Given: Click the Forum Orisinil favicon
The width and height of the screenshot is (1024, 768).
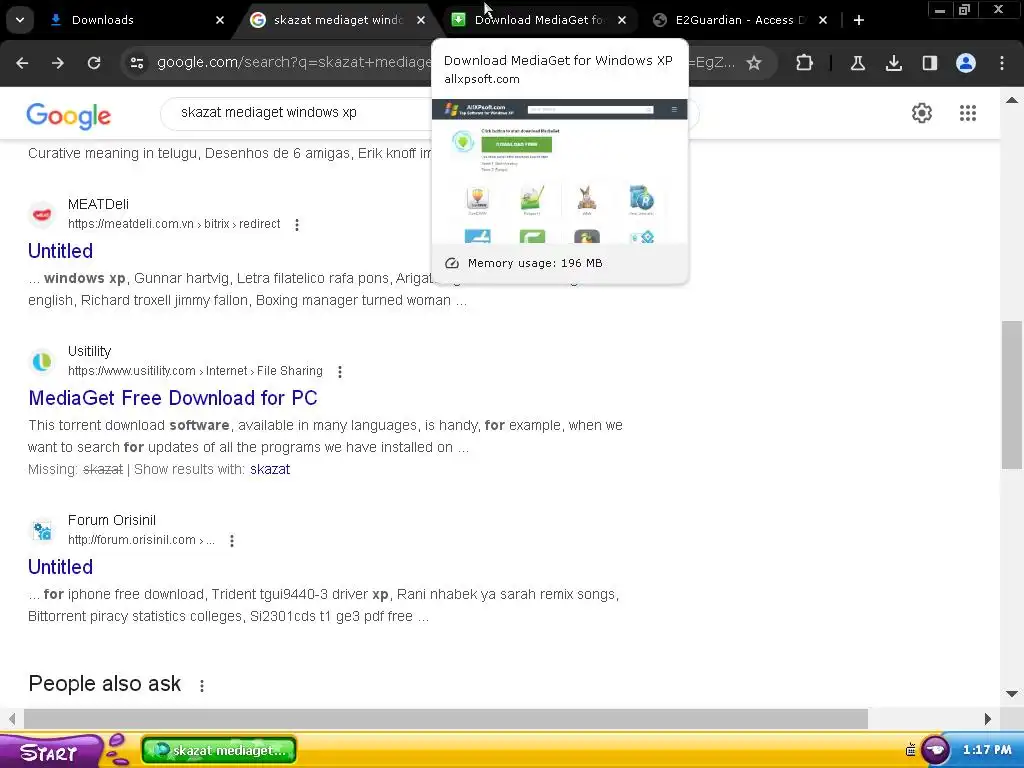Looking at the screenshot, I should click(x=42, y=530).
